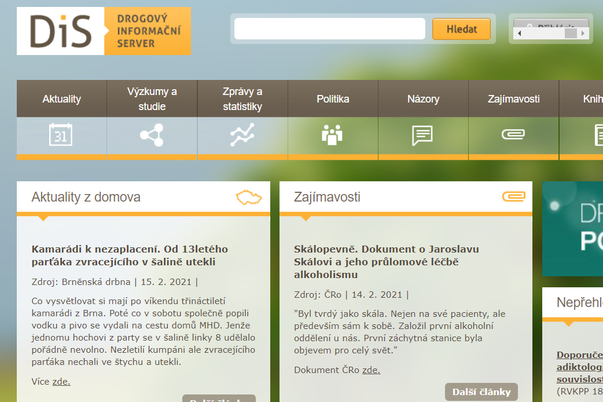
Task: Follow the 'zde.' link after Více
Action: click(x=61, y=382)
